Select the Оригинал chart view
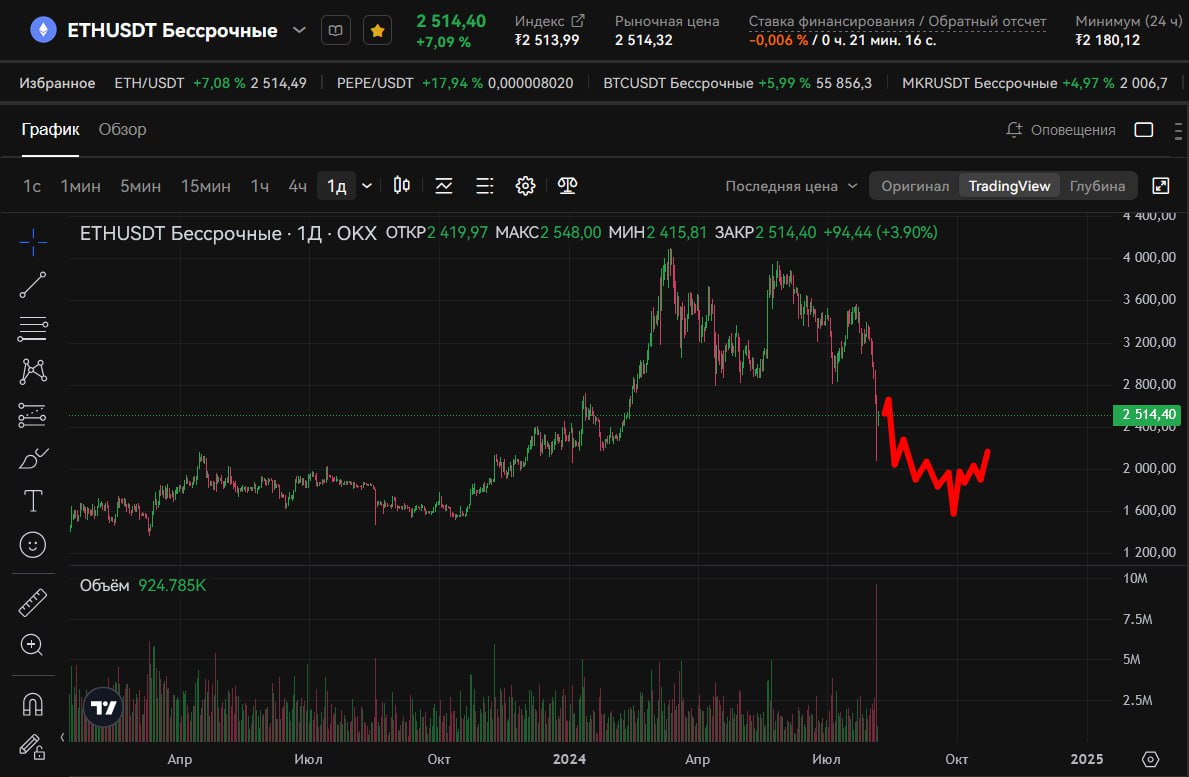 point(914,186)
